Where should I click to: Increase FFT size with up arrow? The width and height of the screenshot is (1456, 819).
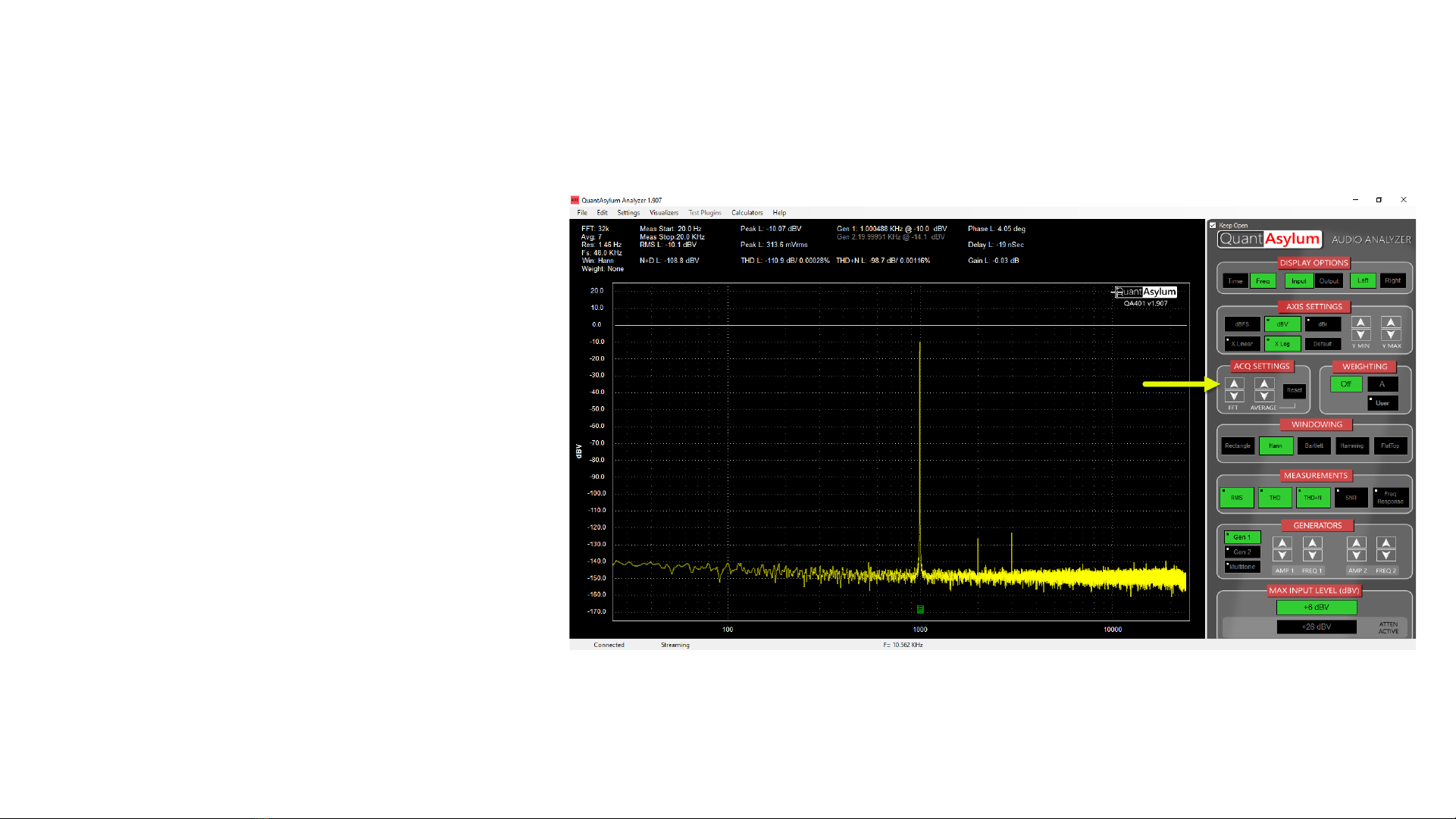pyautogui.click(x=1234, y=384)
